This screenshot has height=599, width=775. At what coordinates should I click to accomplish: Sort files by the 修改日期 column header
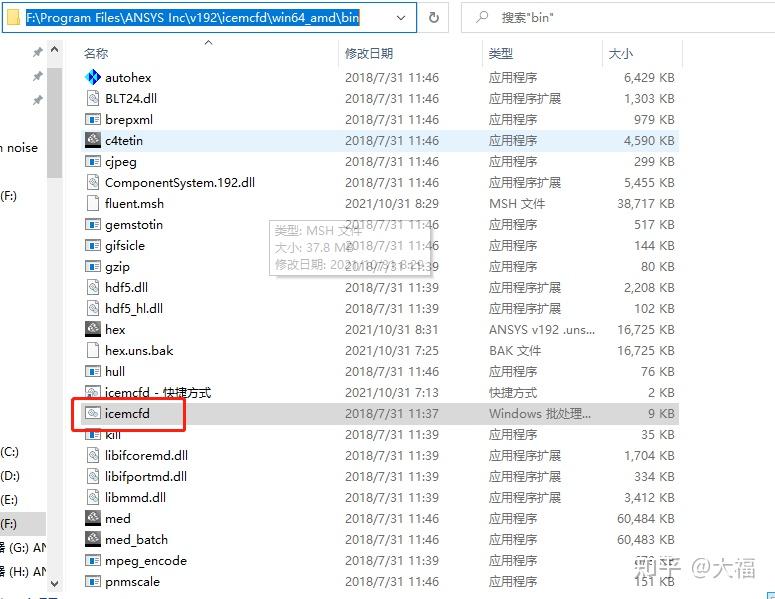point(369,53)
